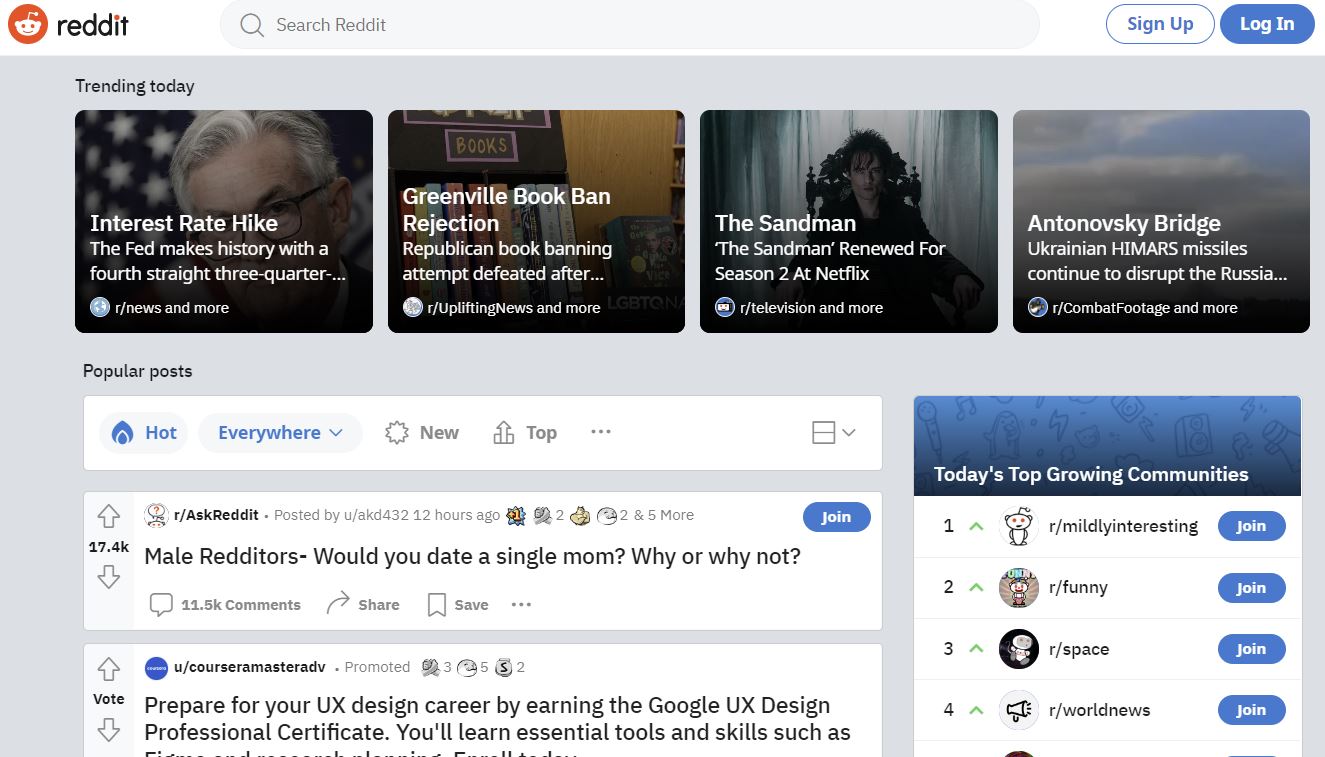Open The Sandman trending card
The height and width of the screenshot is (757, 1325).
tap(849, 221)
